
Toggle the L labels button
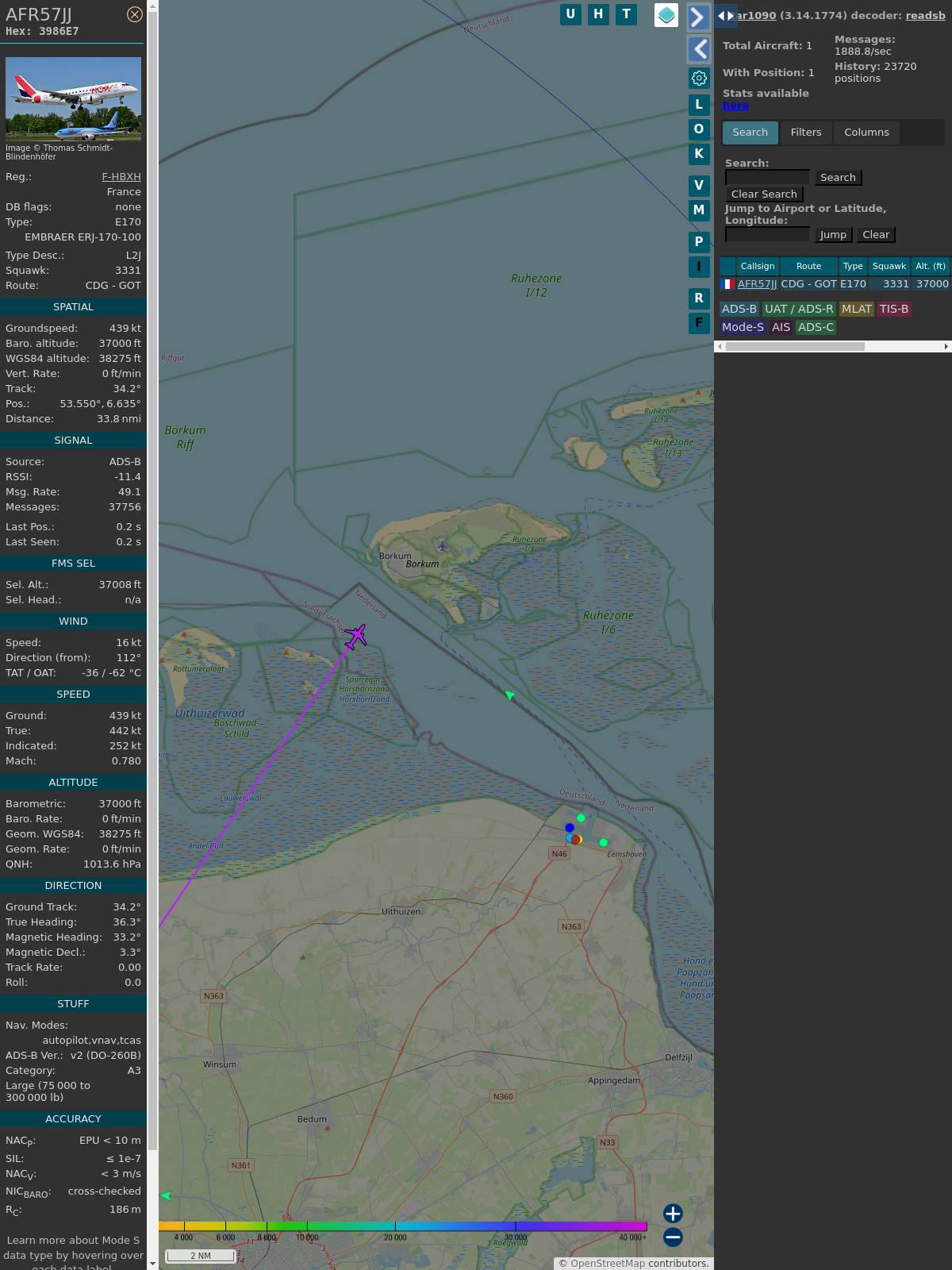tap(699, 104)
